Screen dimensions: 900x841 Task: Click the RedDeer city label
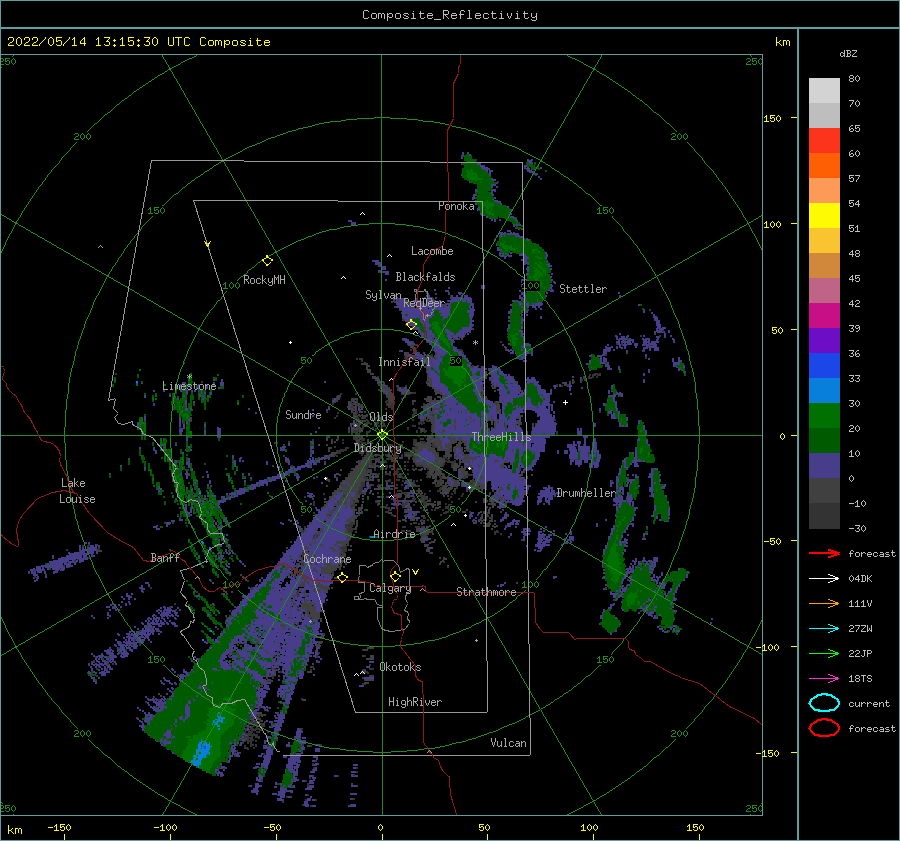(424, 303)
